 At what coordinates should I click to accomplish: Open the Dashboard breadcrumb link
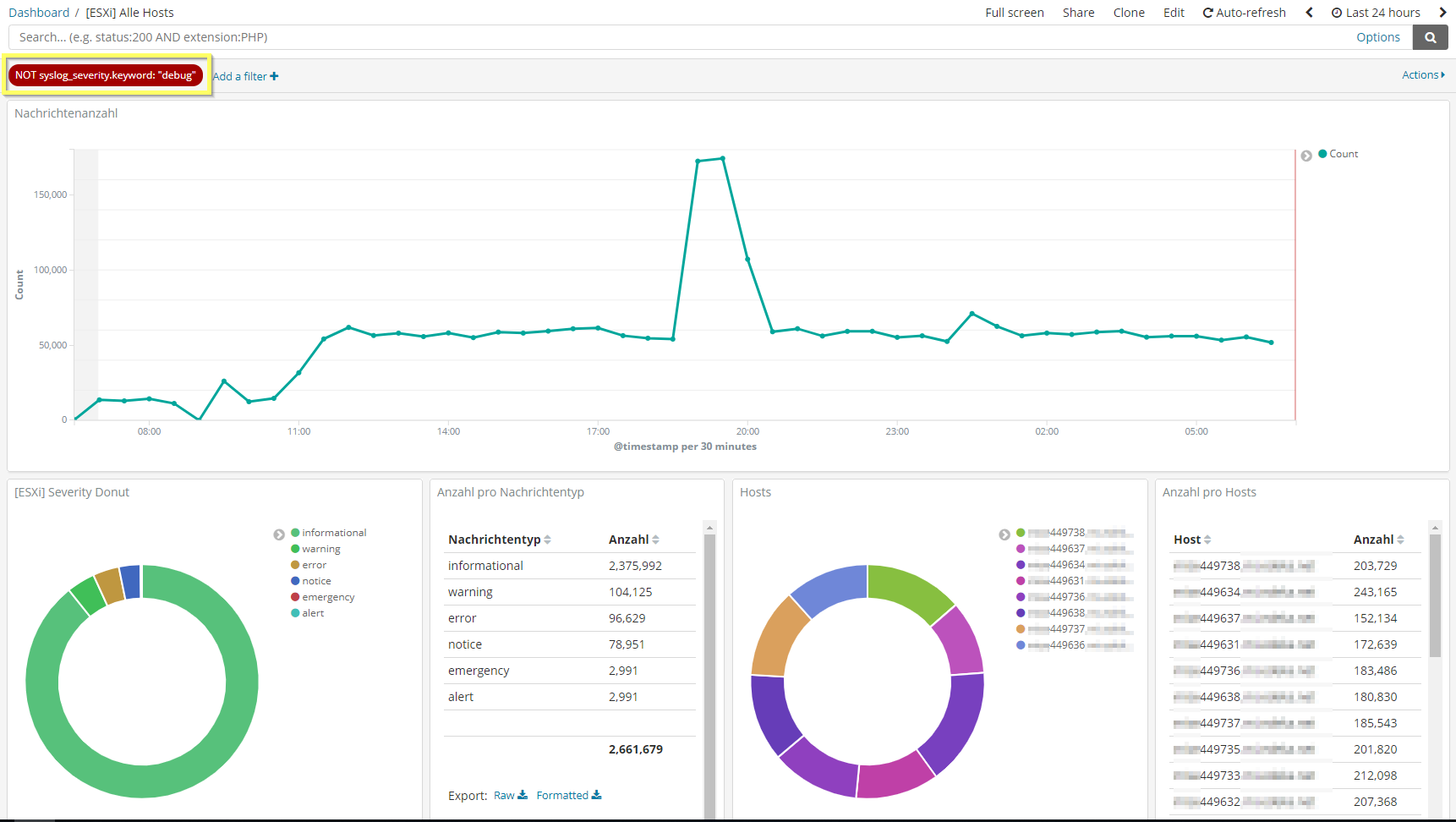pyautogui.click(x=39, y=13)
